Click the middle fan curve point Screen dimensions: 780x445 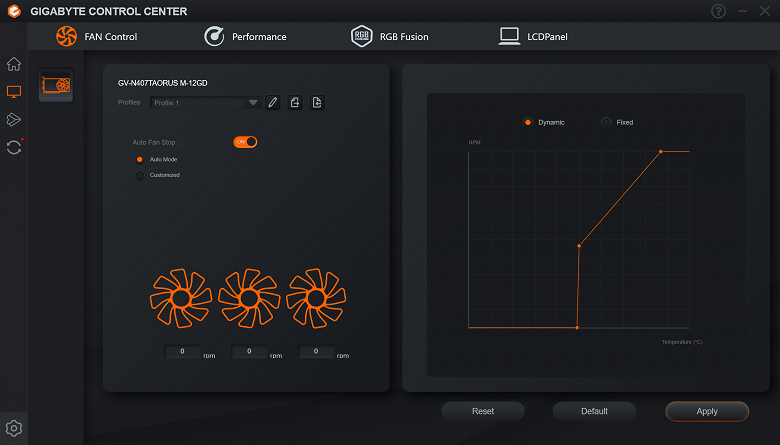click(x=579, y=246)
